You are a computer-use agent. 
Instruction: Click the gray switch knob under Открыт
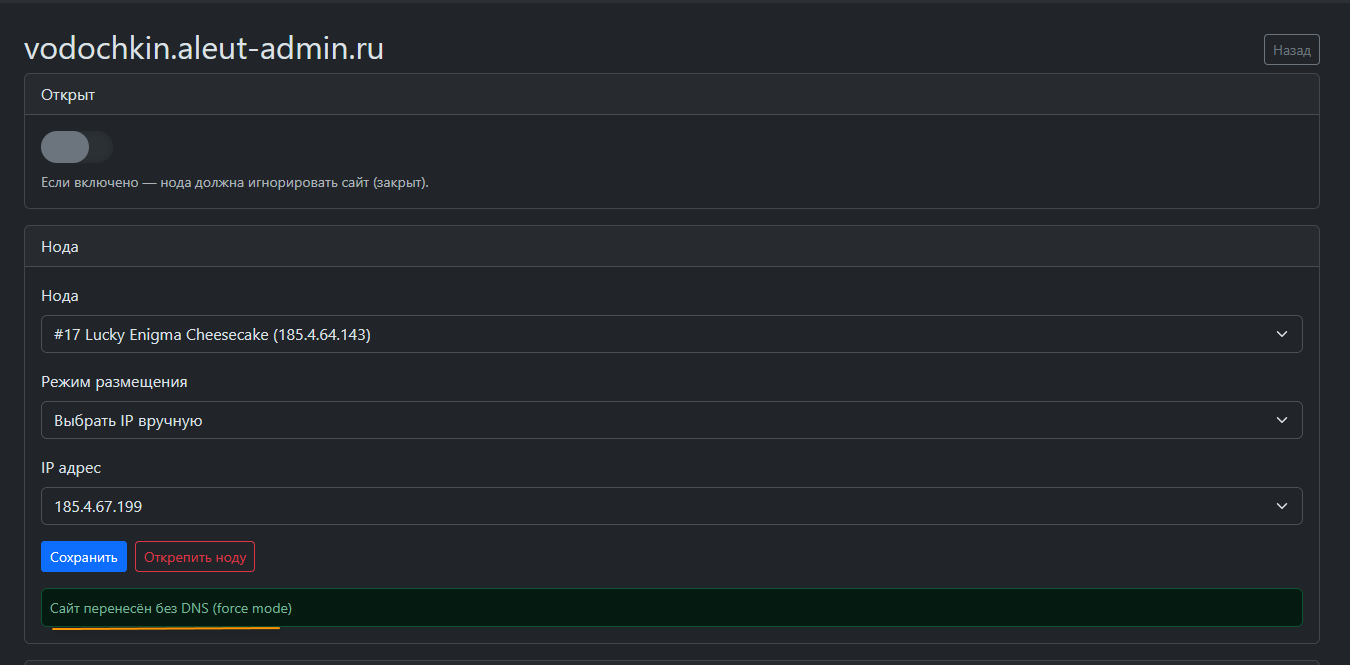pos(65,147)
